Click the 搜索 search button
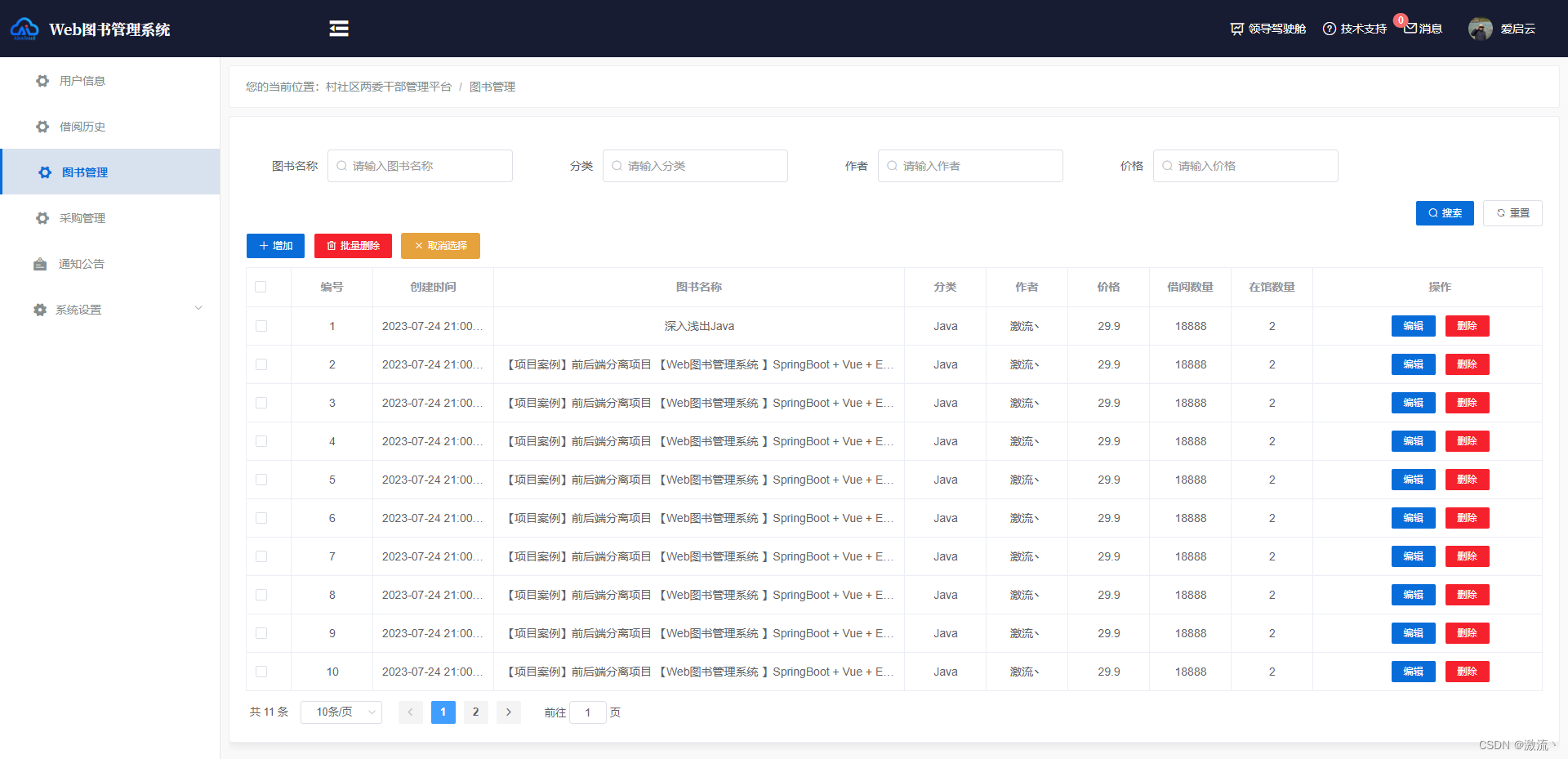The image size is (1568, 759). 1445,213
